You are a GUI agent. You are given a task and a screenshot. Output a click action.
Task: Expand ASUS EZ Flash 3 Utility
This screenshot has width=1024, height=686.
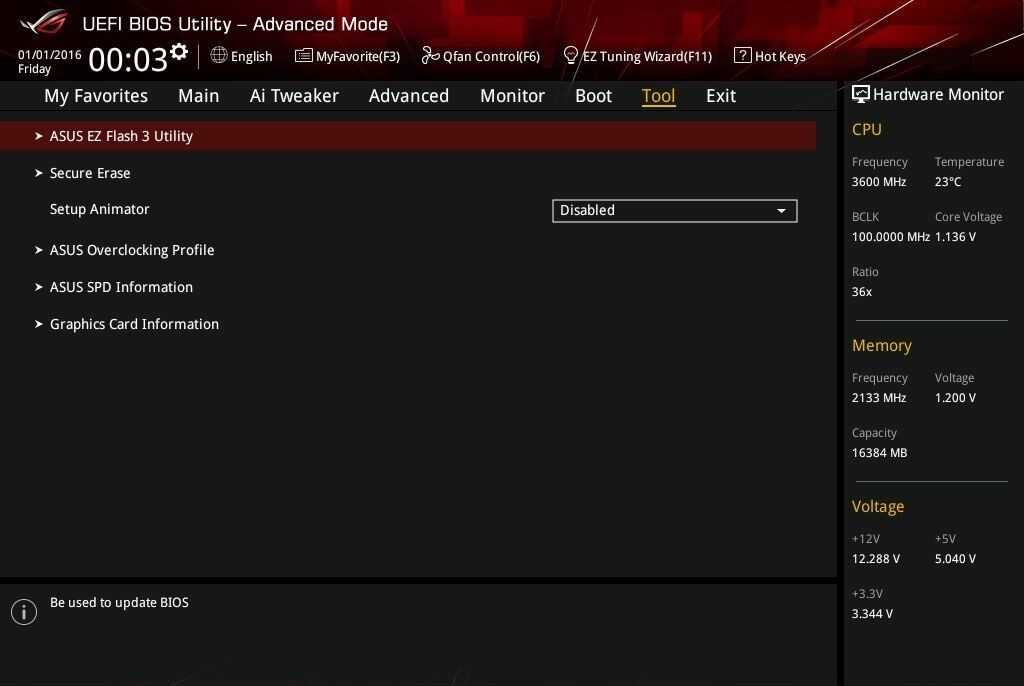(x=121, y=136)
